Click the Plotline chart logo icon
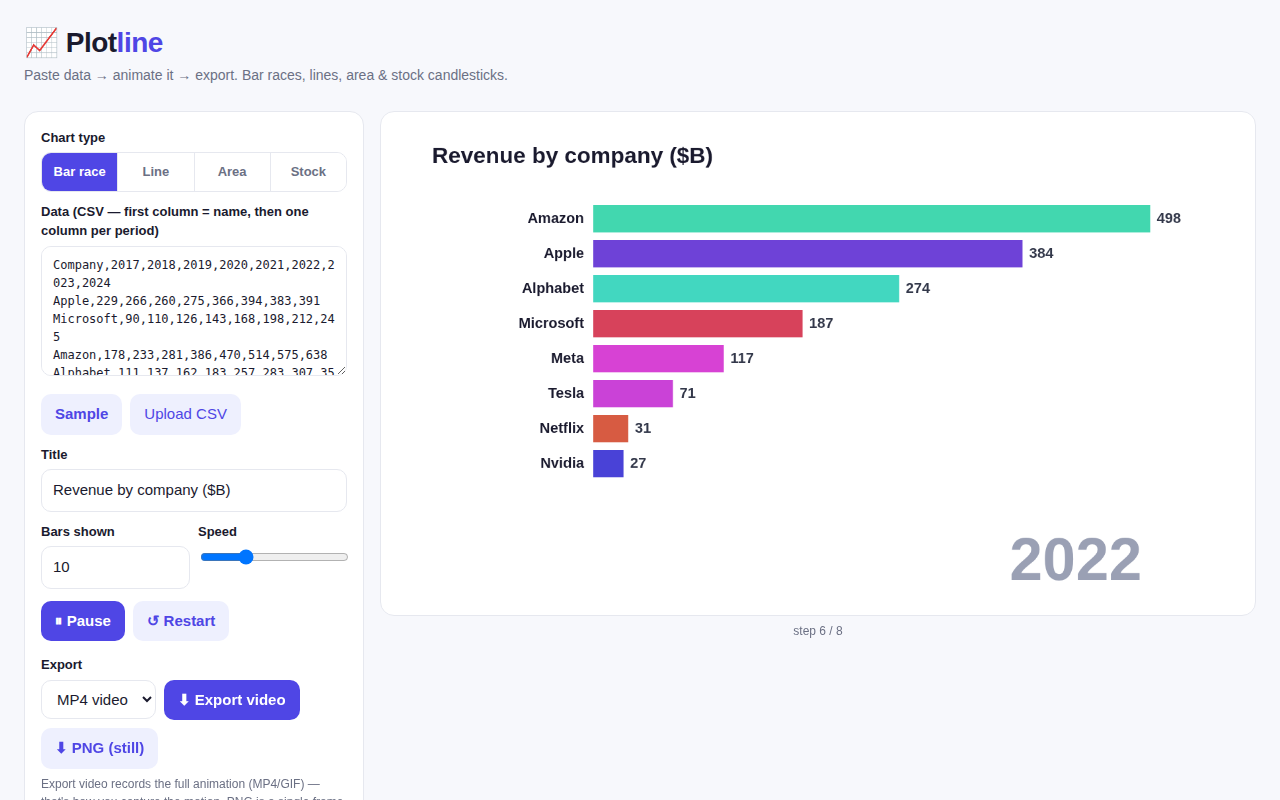 [x=41, y=43]
